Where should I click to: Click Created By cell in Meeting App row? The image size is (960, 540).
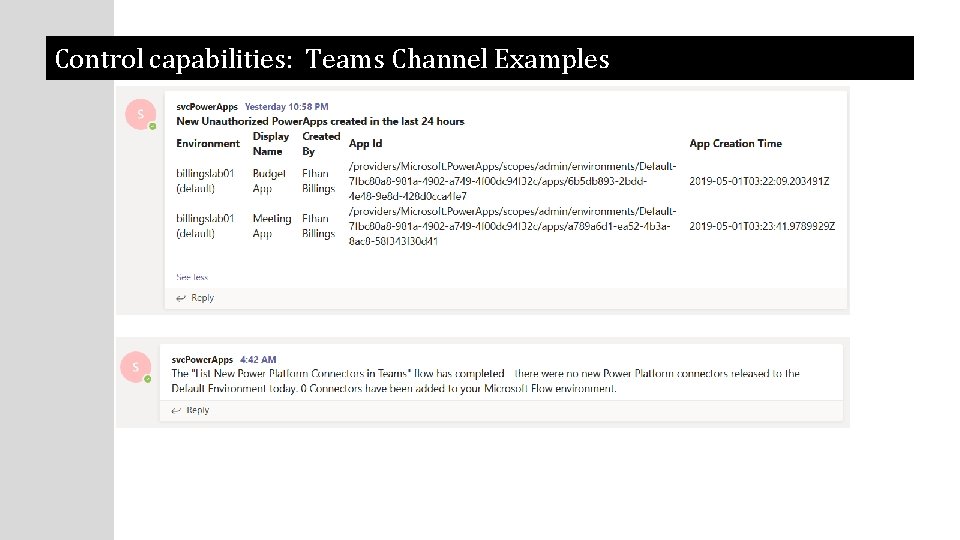318,226
